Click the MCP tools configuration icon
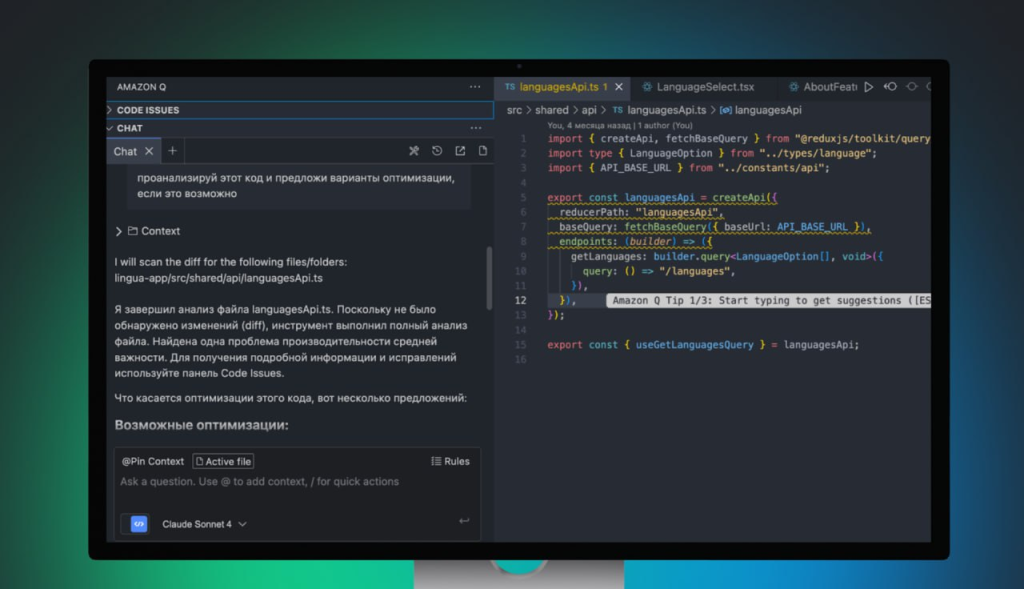This screenshot has width=1024, height=589. (x=414, y=151)
